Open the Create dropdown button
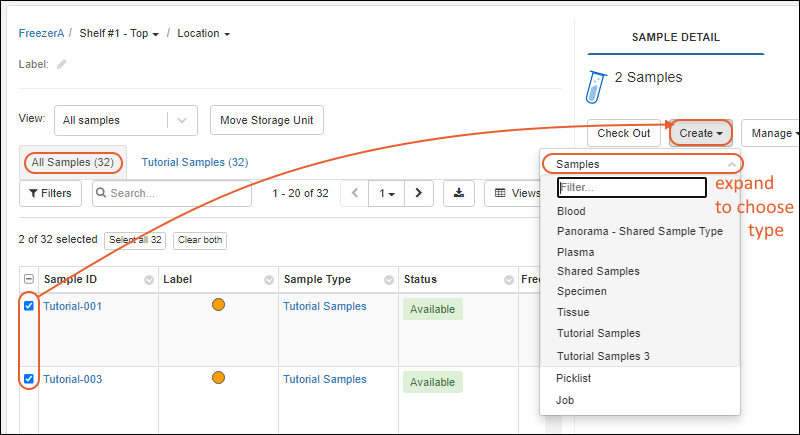This screenshot has height=435, width=800. [x=700, y=133]
